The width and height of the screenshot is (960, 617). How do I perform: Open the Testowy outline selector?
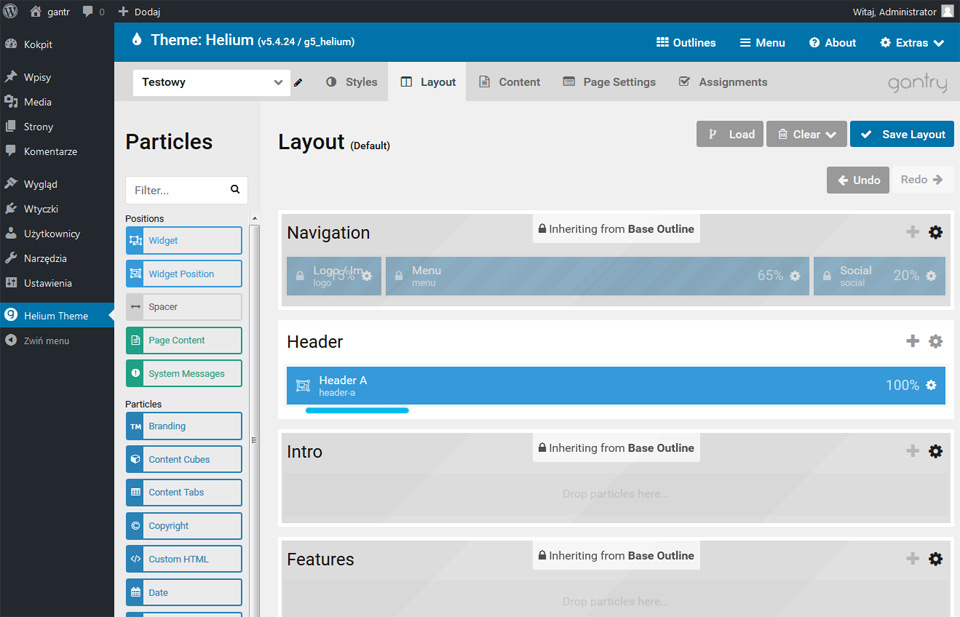211,82
